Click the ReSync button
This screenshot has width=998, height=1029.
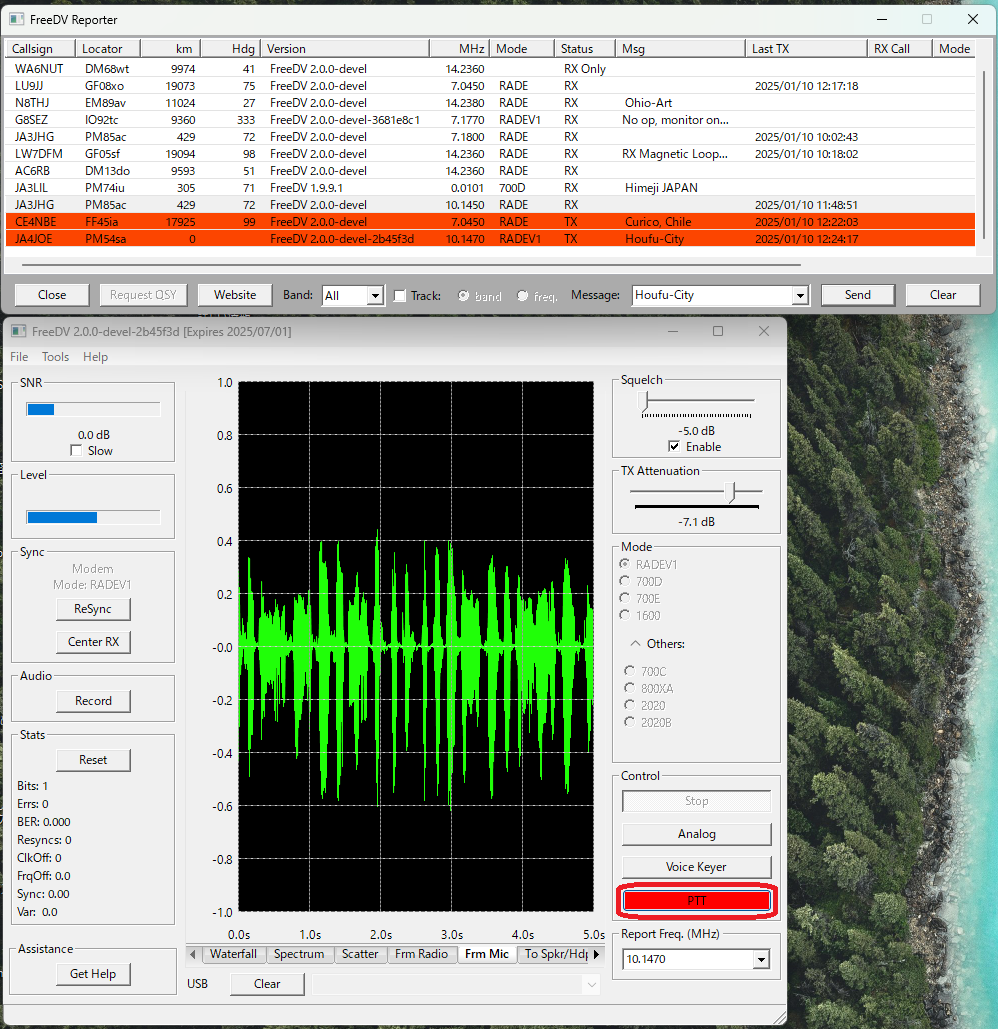pos(93,609)
